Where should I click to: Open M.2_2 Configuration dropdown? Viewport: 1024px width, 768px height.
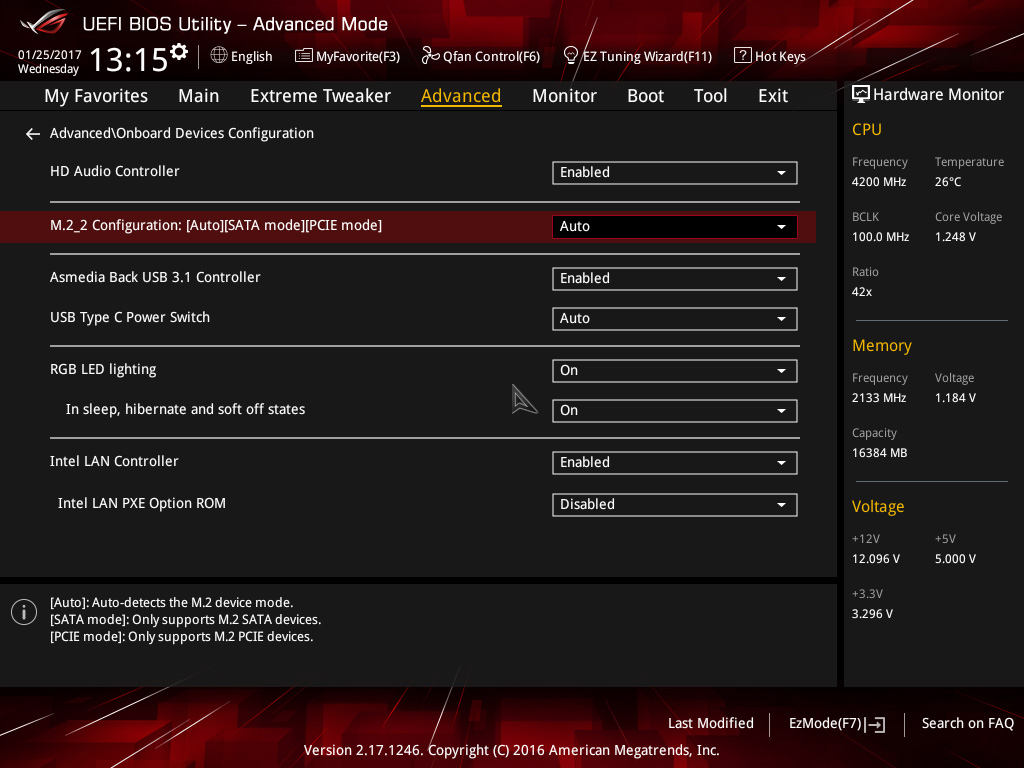pos(675,227)
